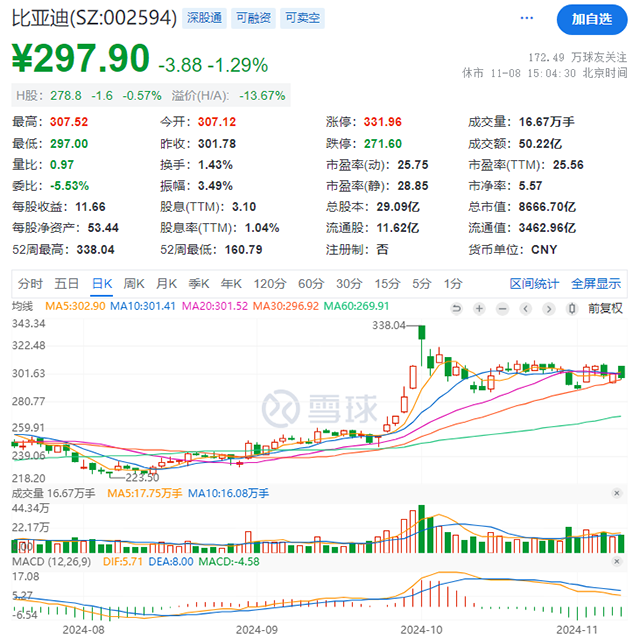The image size is (640, 638).
Task: Click the MA30:296.92 moving average label
Action: (286, 306)
